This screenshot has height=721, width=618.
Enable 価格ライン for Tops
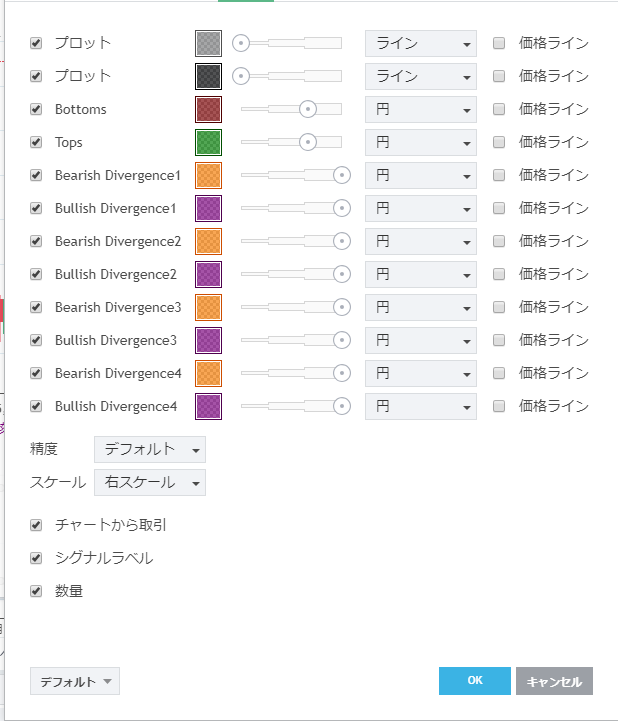pos(499,142)
